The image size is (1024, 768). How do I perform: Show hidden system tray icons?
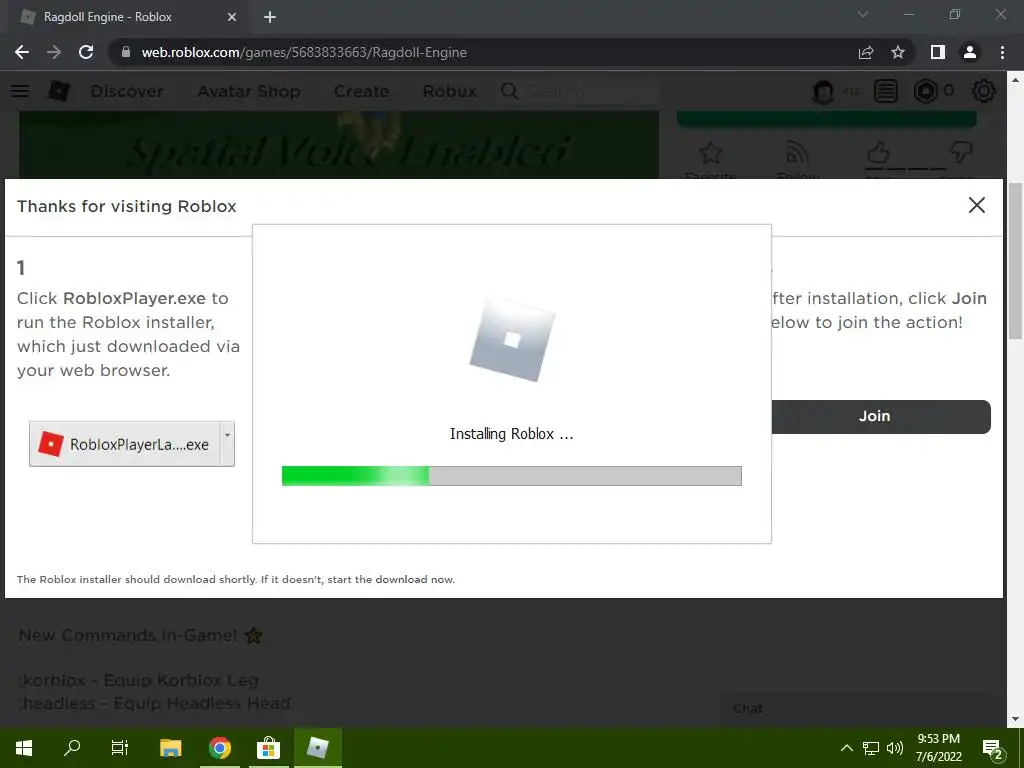(x=846, y=748)
